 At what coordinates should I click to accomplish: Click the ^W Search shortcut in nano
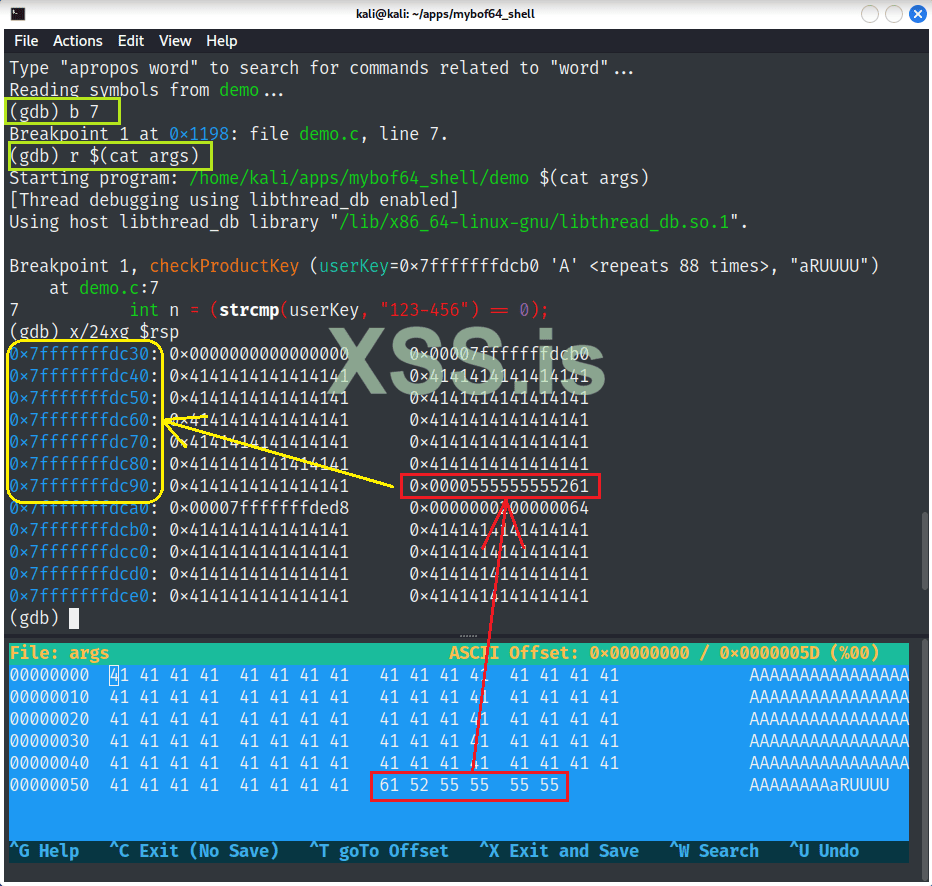pyautogui.click(x=714, y=851)
